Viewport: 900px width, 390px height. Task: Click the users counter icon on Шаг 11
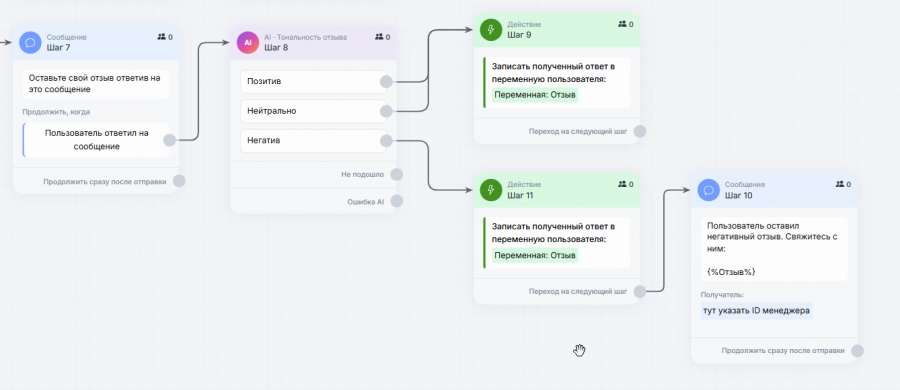pyautogui.click(x=622, y=184)
